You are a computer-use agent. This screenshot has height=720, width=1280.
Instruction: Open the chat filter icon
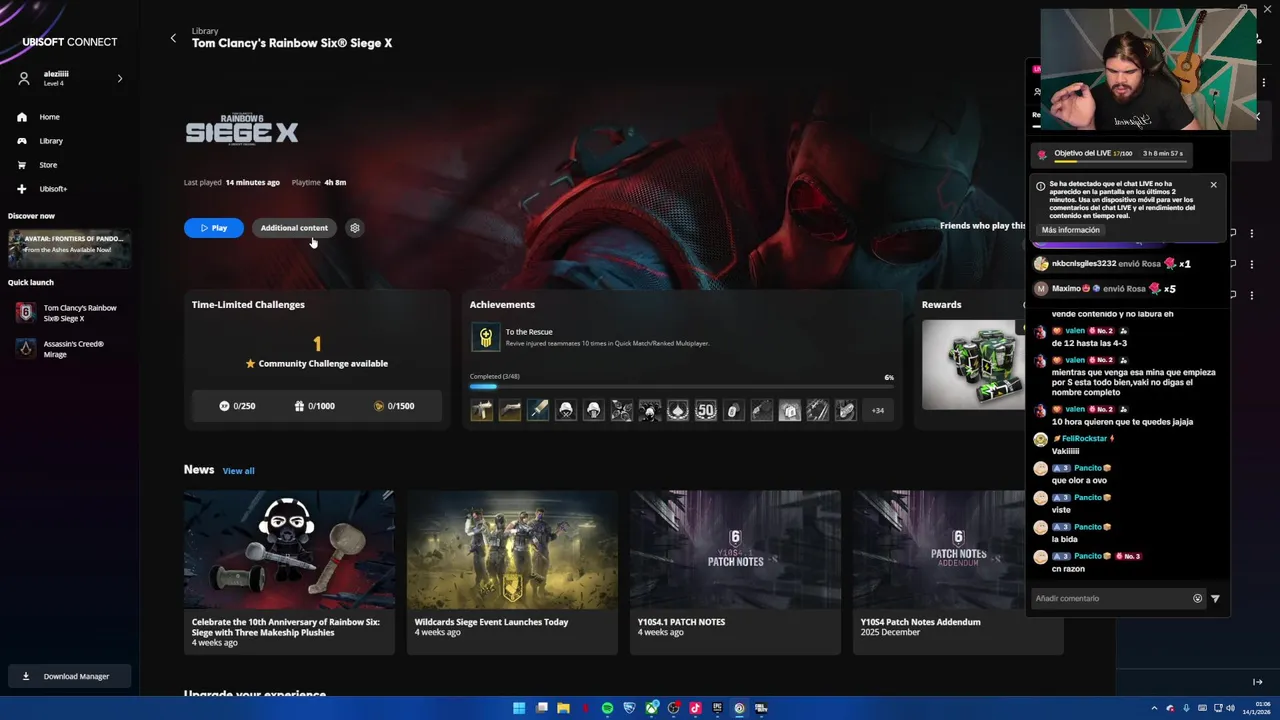click(1215, 598)
